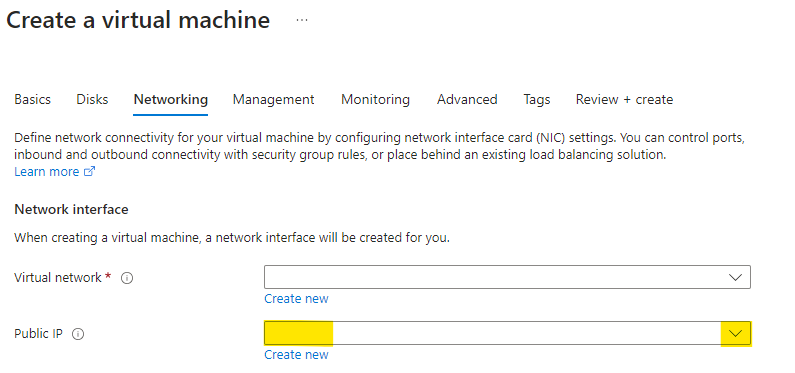Switch to the Basics tab

32,99
